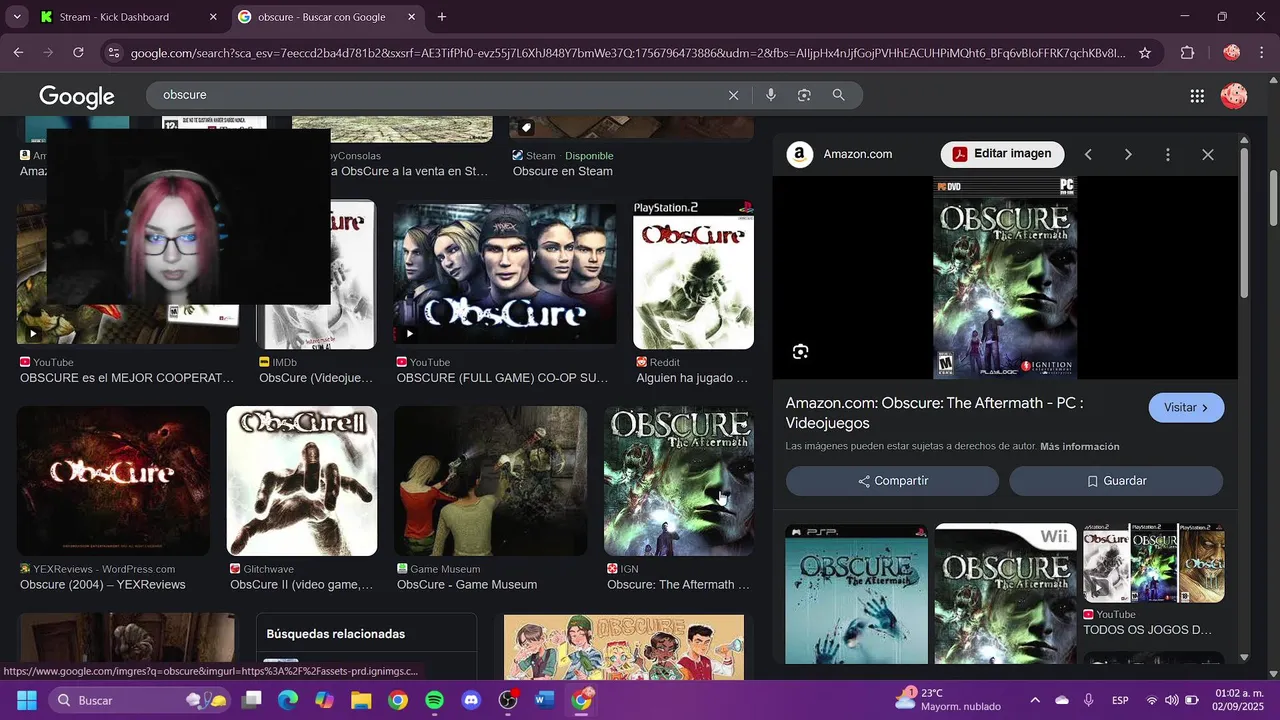1280x720 pixels.
Task: Select obscure - Buscar con Google tab
Action: pyautogui.click(x=327, y=17)
